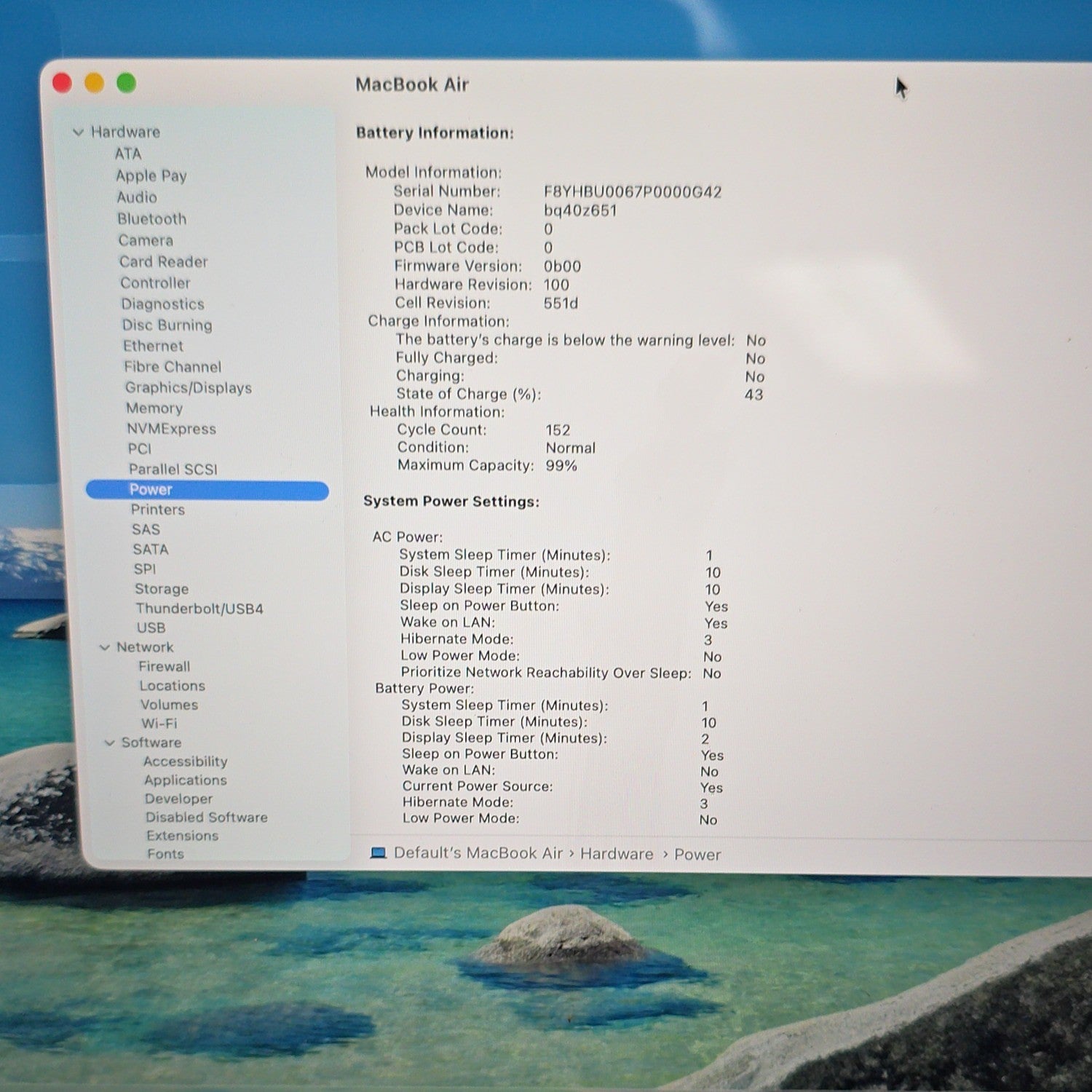Screen dimensions: 1092x1092
Task: Select Printers in the sidebar
Action: [x=157, y=510]
